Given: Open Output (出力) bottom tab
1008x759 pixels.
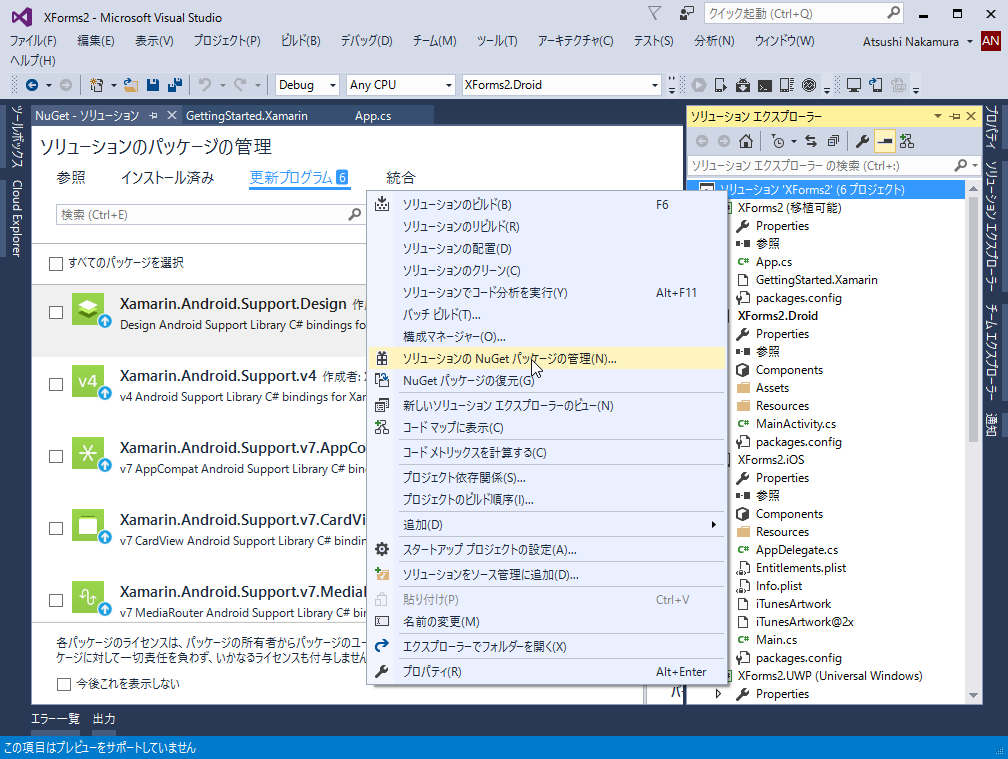Looking at the screenshot, I should pos(104,719).
